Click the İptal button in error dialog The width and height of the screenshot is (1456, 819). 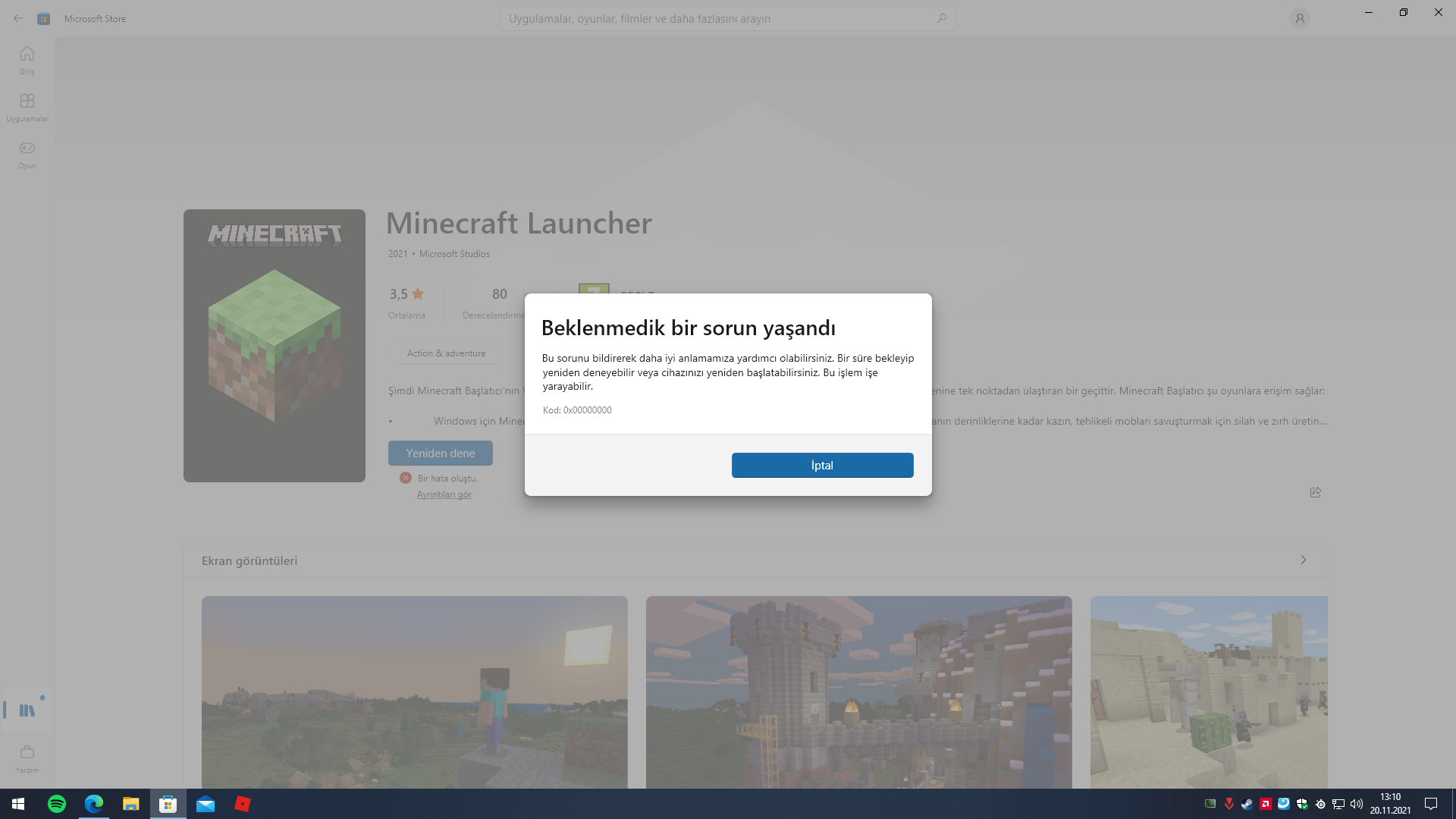click(x=822, y=465)
